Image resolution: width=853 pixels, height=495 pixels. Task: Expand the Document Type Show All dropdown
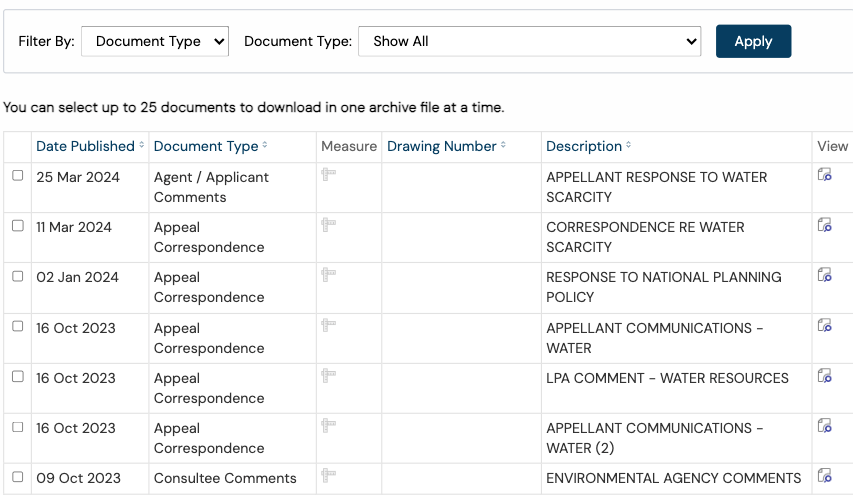point(529,41)
